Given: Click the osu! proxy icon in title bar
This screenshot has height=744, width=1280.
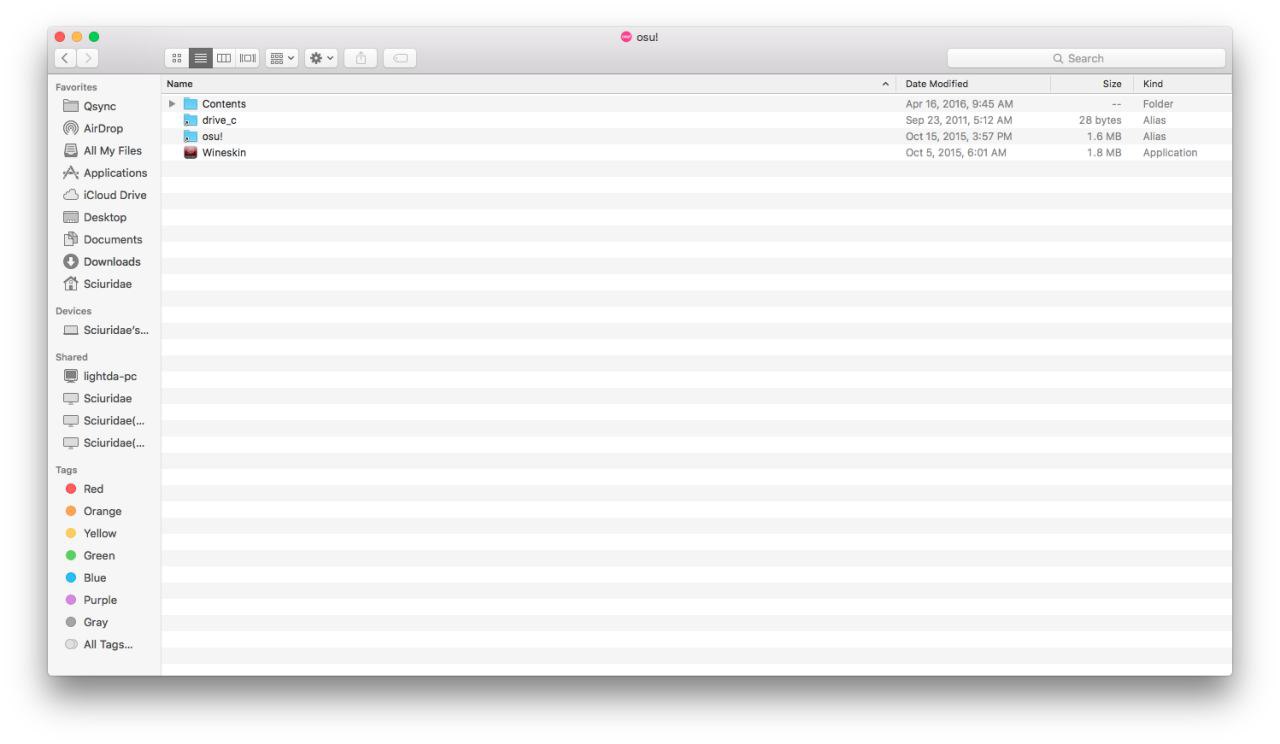Looking at the screenshot, I should click(x=627, y=37).
